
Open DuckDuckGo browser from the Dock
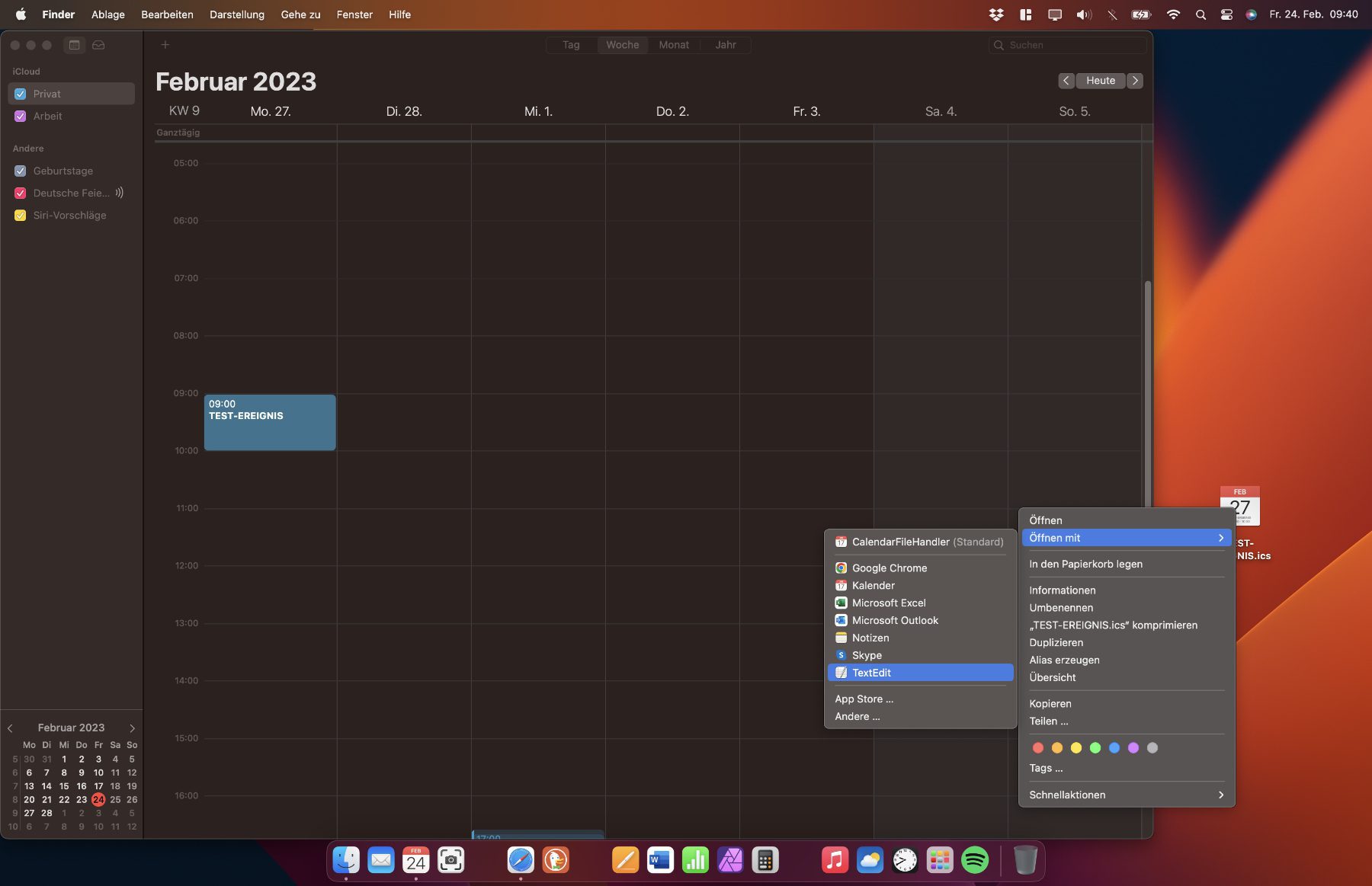pyautogui.click(x=556, y=861)
